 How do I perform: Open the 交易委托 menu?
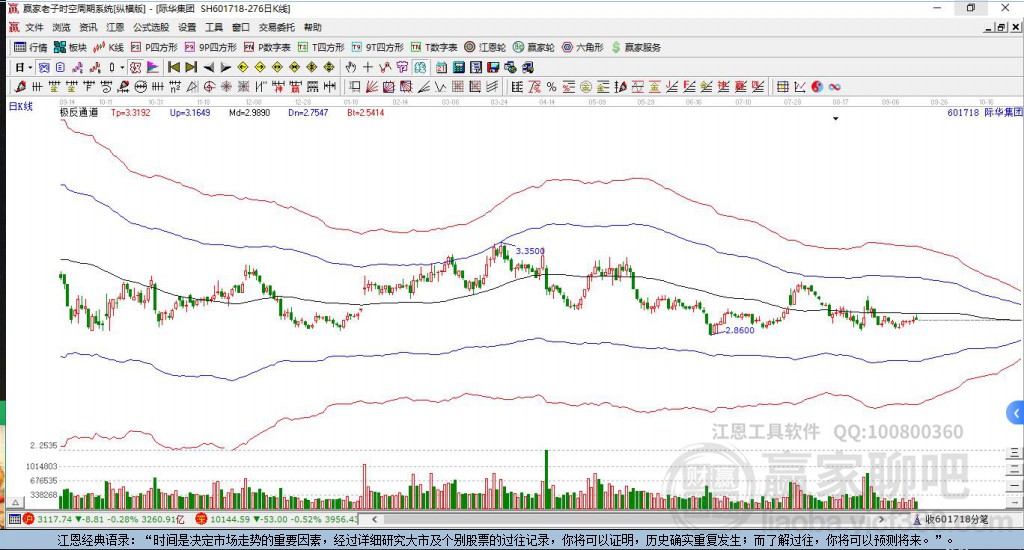(276, 27)
